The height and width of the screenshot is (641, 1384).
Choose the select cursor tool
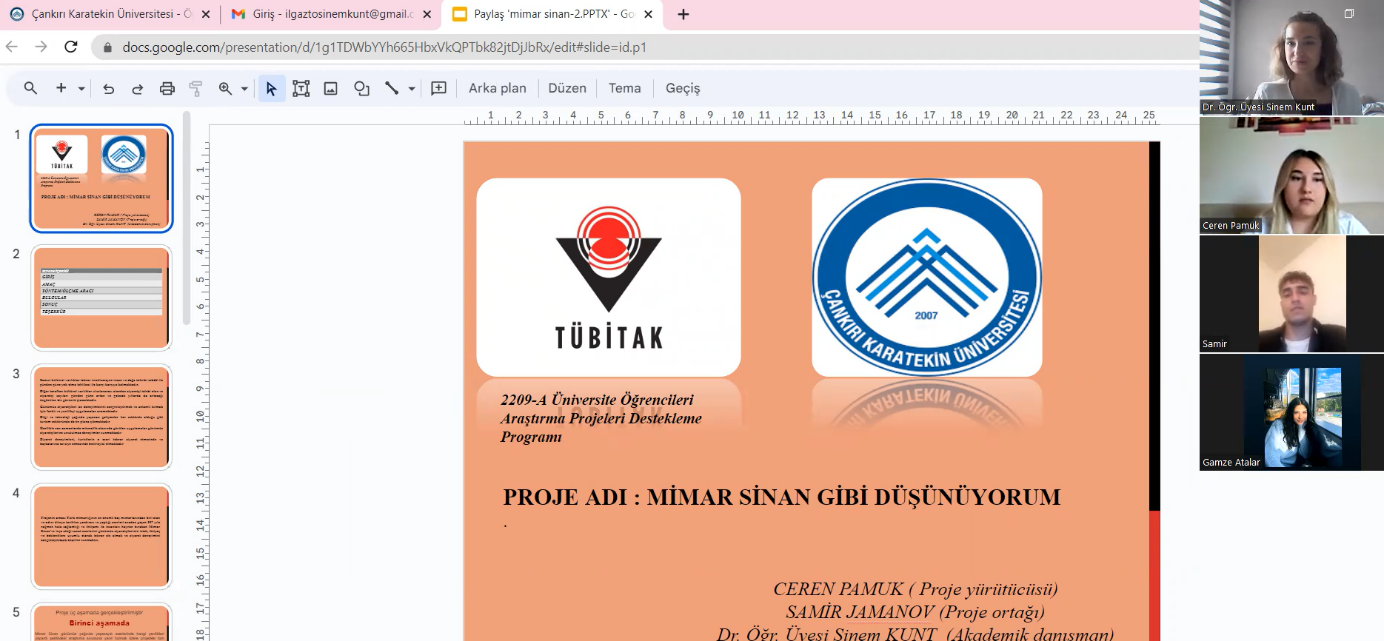coord(271,88)
